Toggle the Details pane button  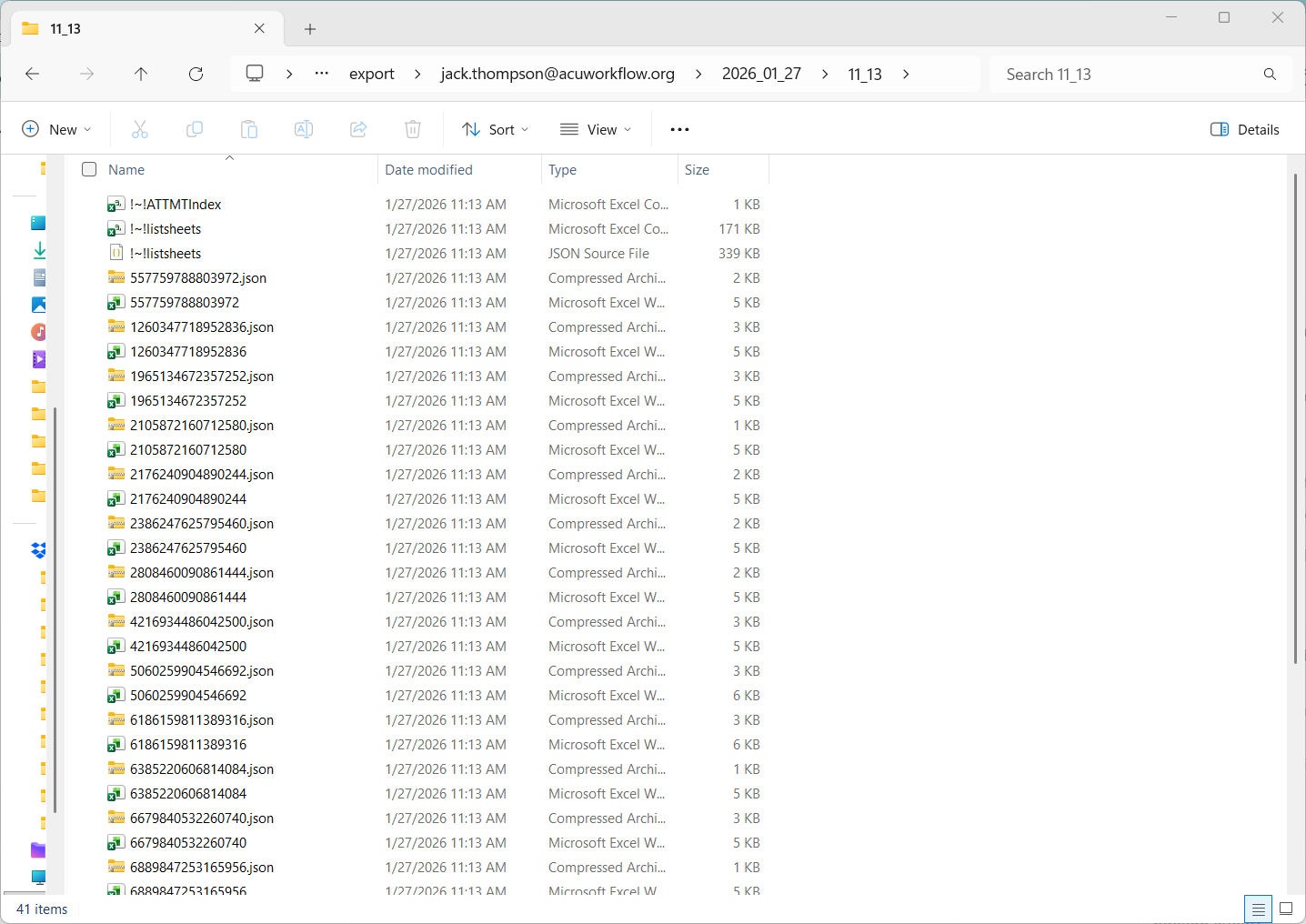pyautogui.click(x=1245, y=129)
